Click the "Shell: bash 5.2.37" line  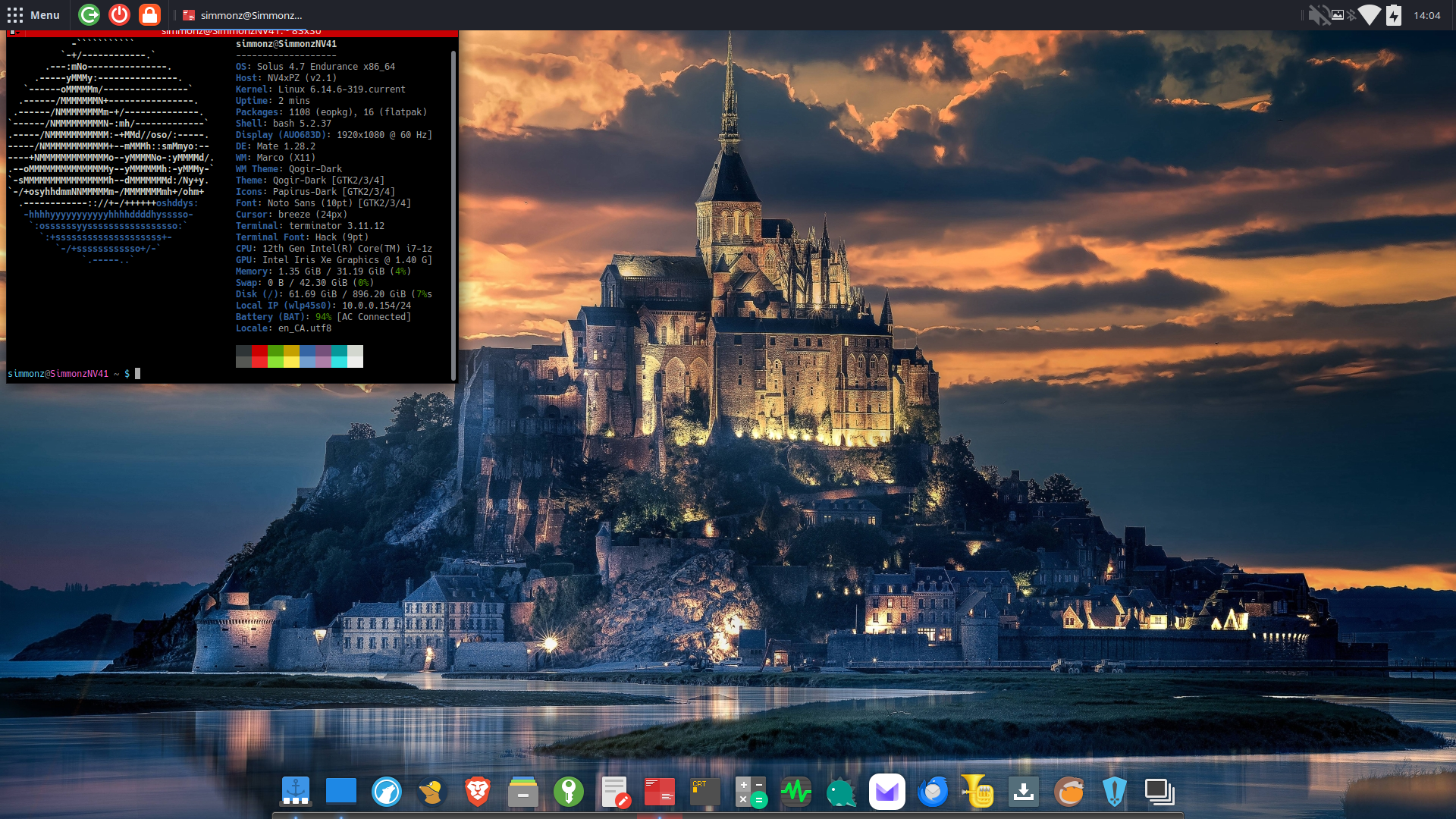[284, 124]
